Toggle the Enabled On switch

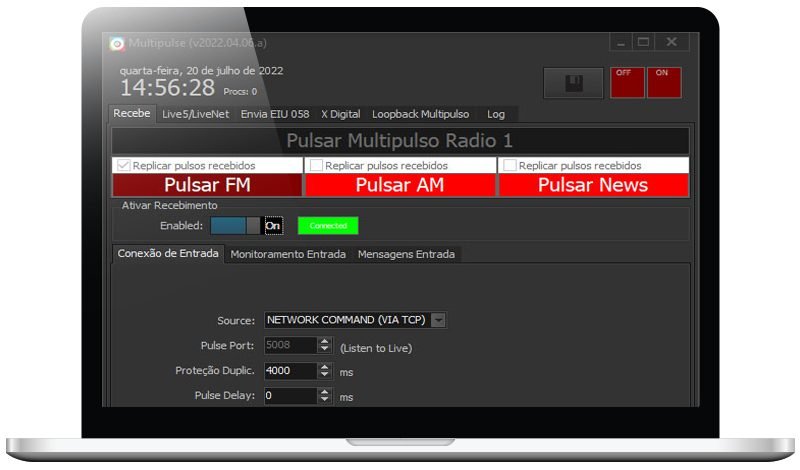point(247,226)
